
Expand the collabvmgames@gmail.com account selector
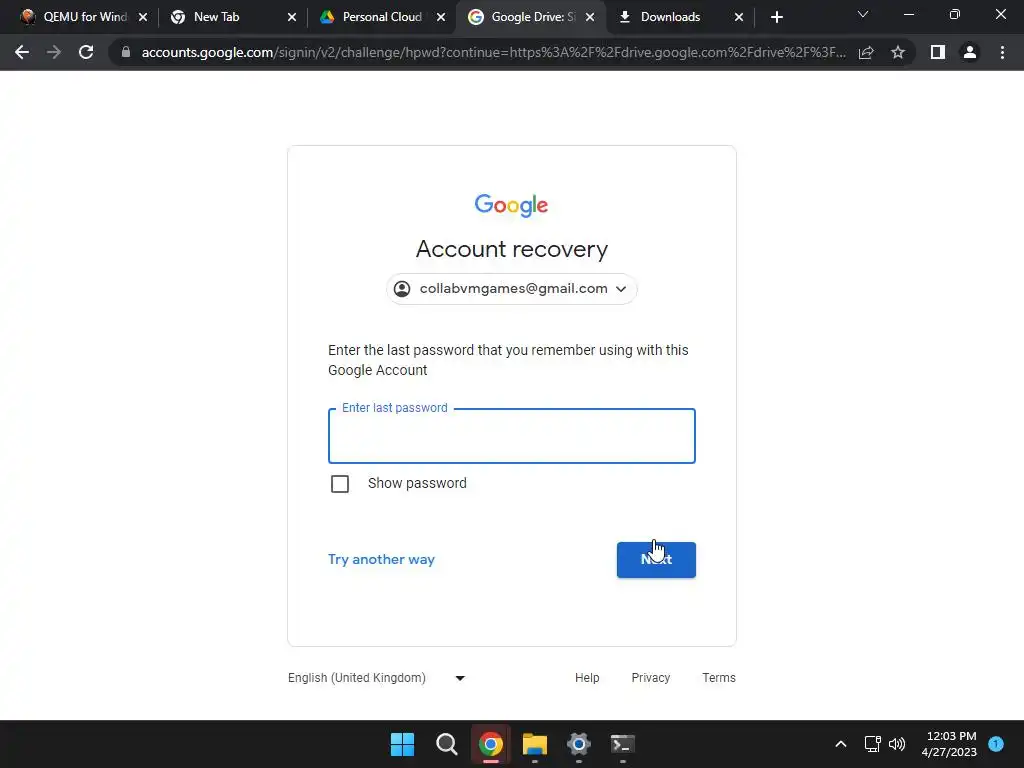511,289
